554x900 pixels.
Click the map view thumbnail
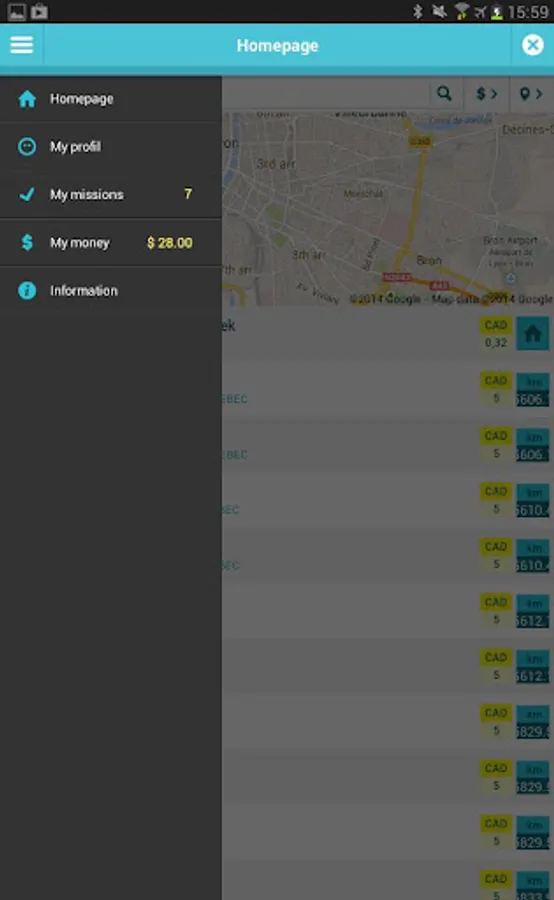click(x=388, y=209)
